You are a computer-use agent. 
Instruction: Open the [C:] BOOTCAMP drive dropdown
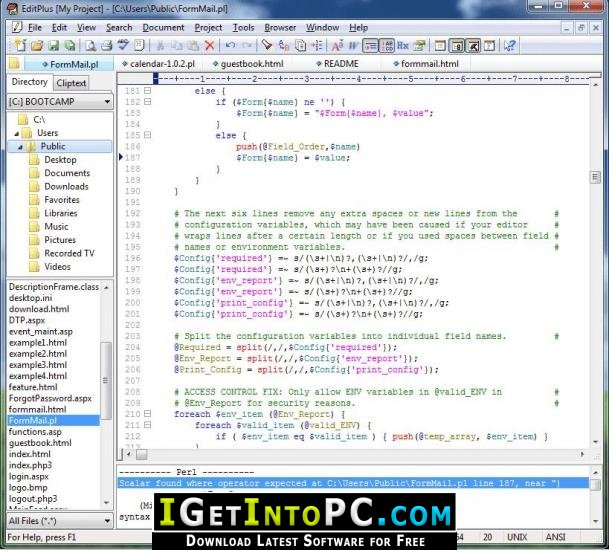[107, 102]
